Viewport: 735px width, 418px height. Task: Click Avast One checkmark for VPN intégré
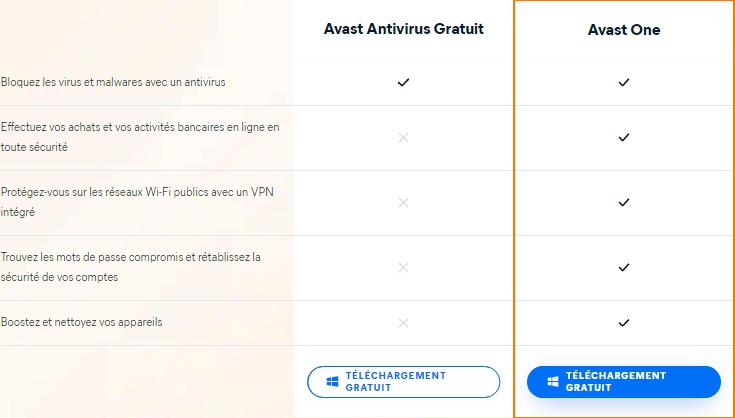[623, 202]
